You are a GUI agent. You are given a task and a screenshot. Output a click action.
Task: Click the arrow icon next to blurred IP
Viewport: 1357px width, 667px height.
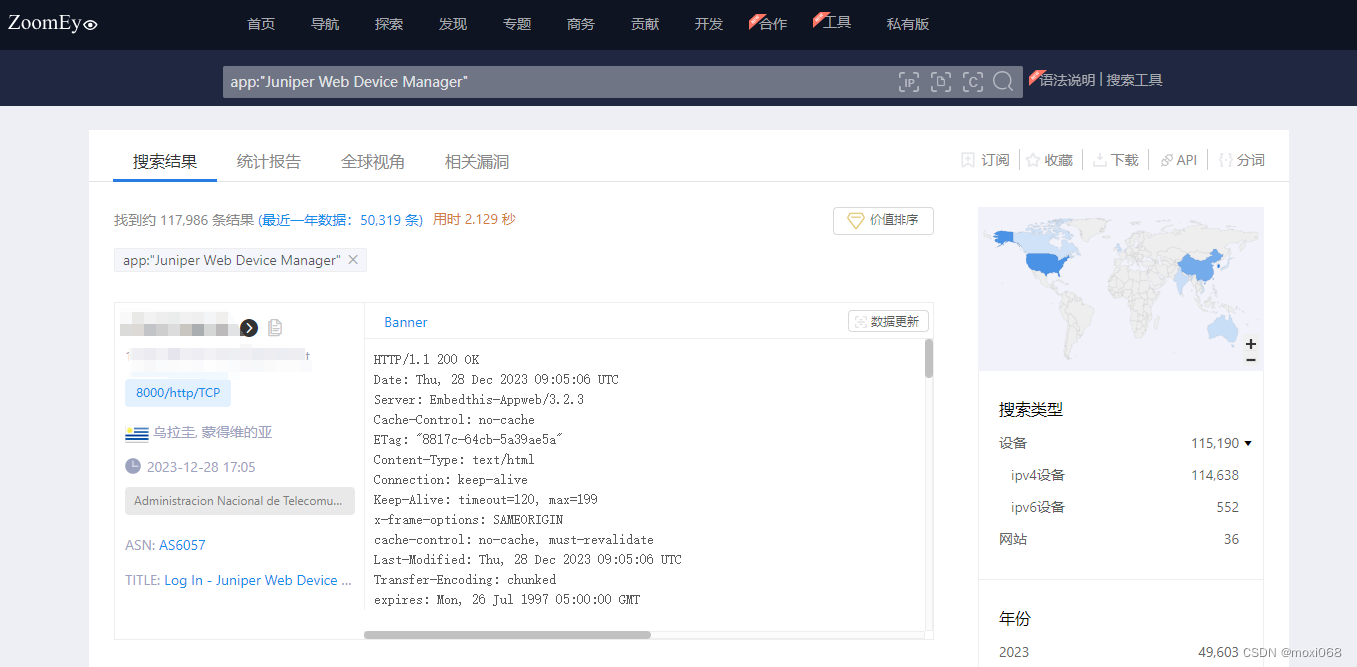coord(249,328)
